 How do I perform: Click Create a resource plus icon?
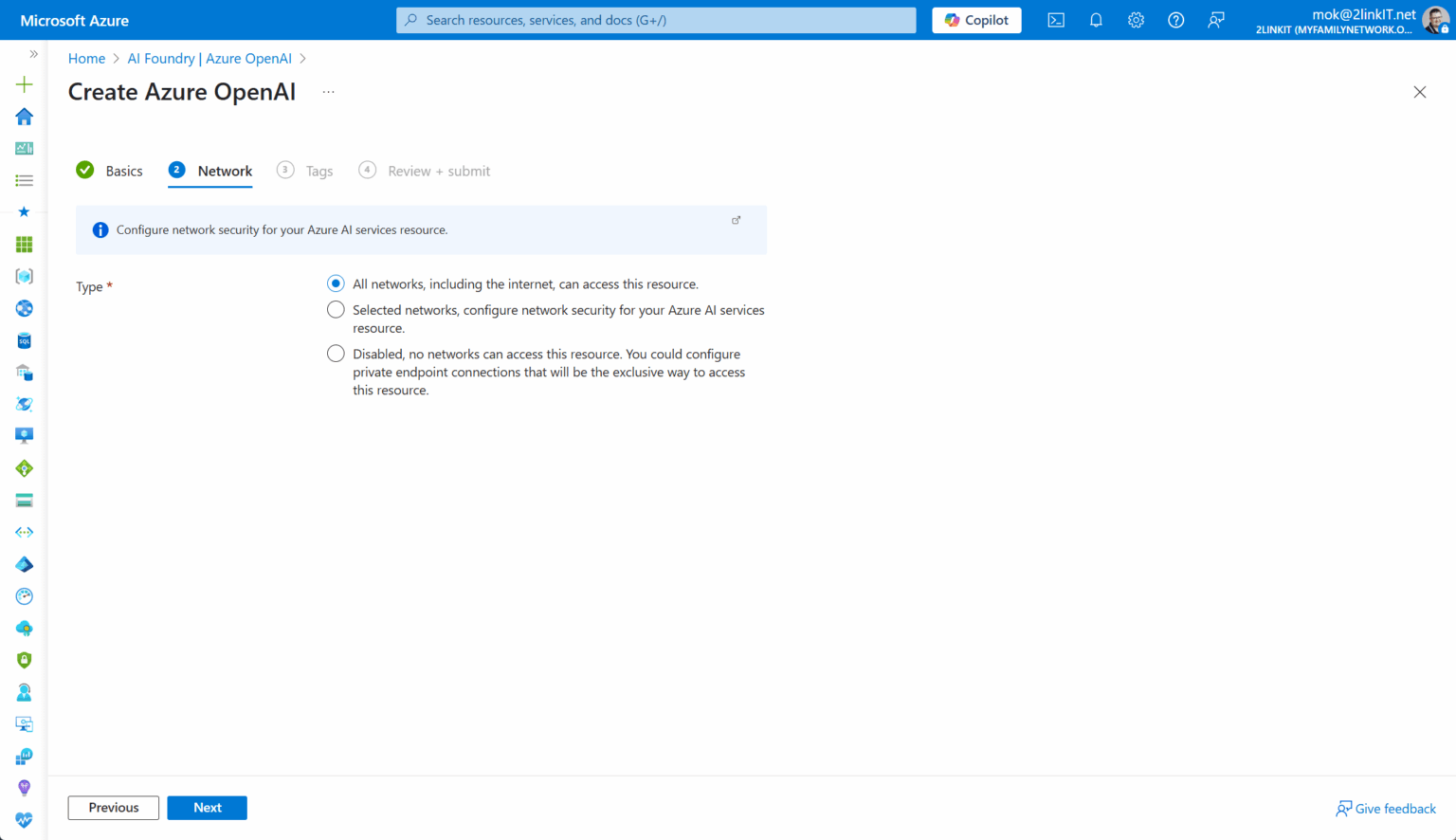click(x=24, y=83)
